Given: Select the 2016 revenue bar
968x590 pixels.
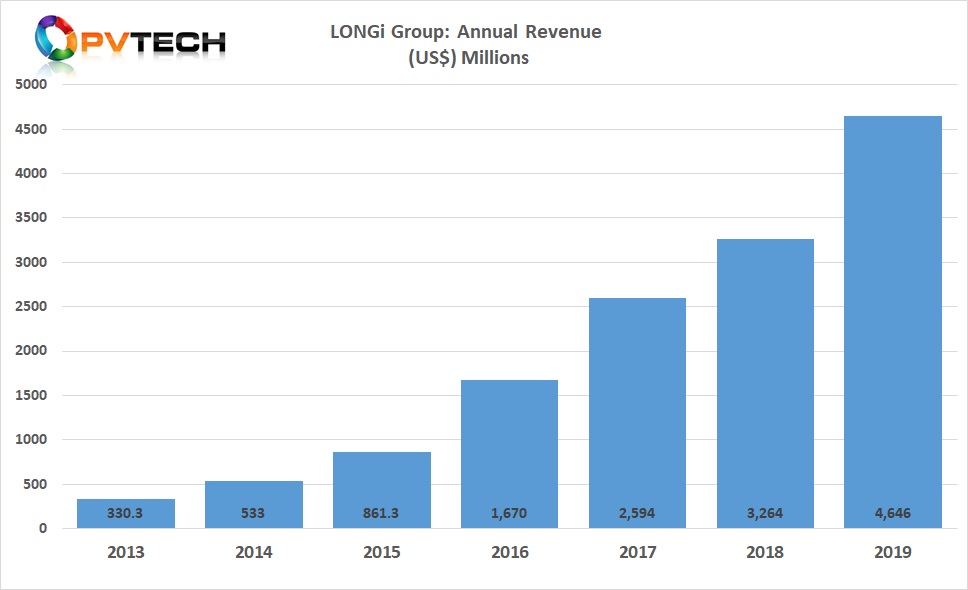Looking at the screenshot, I should (509, 454).
